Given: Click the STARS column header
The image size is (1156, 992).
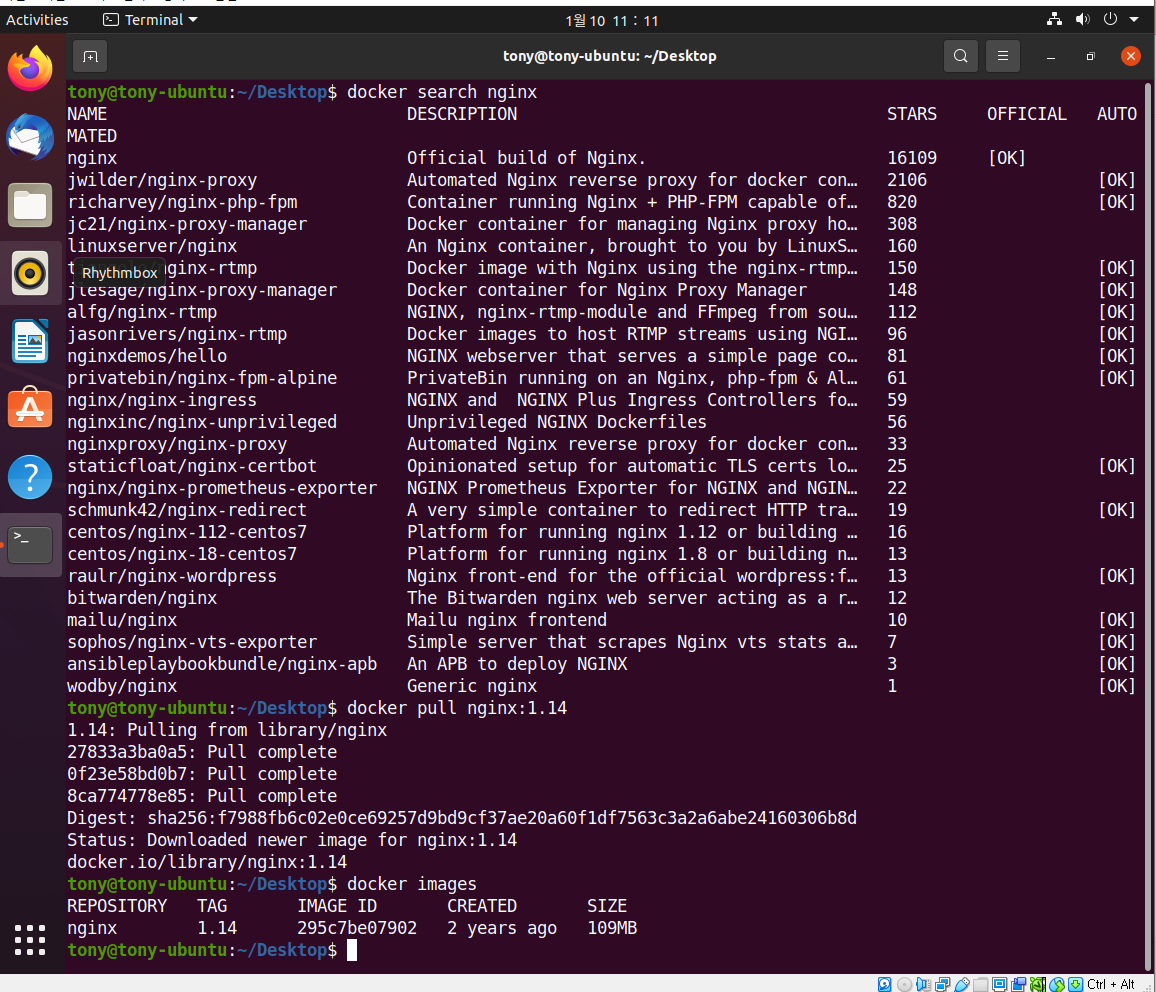Looking at the screenshot, I should (912, 114).
